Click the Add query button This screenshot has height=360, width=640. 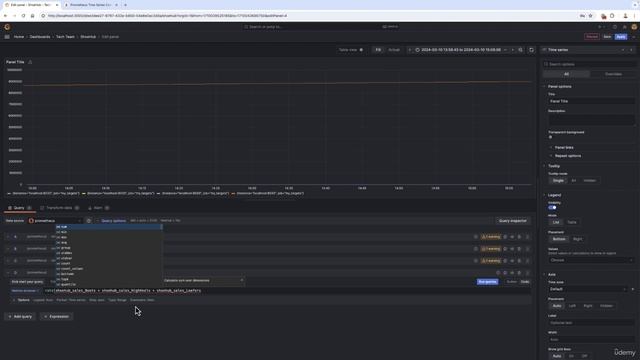pyautogui.click(x=20, y=317)
